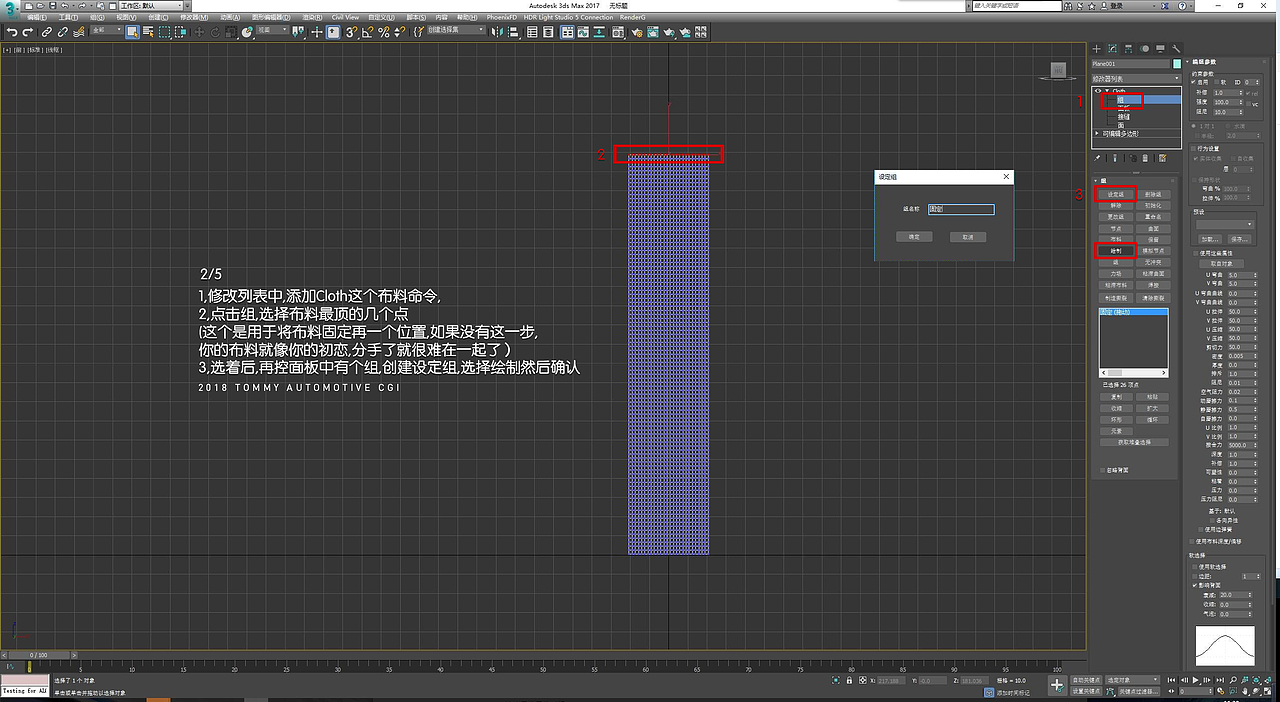Screen dimensions: 1280x702
Task: Open the PhoenixFD menu
Action: [501, 17]
